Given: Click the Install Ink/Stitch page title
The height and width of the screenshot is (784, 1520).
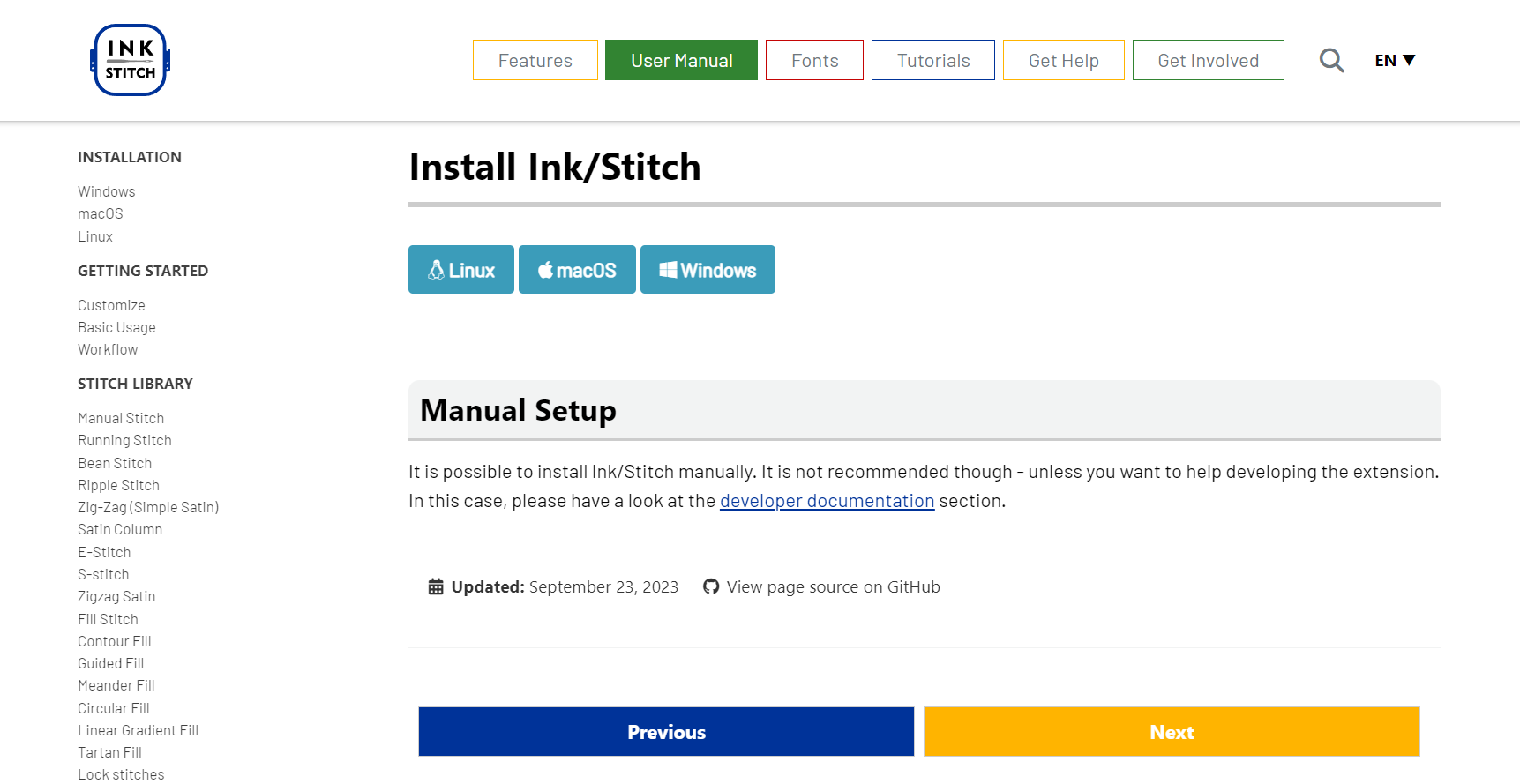Looking at the screenshot, I should click(555, 168).
